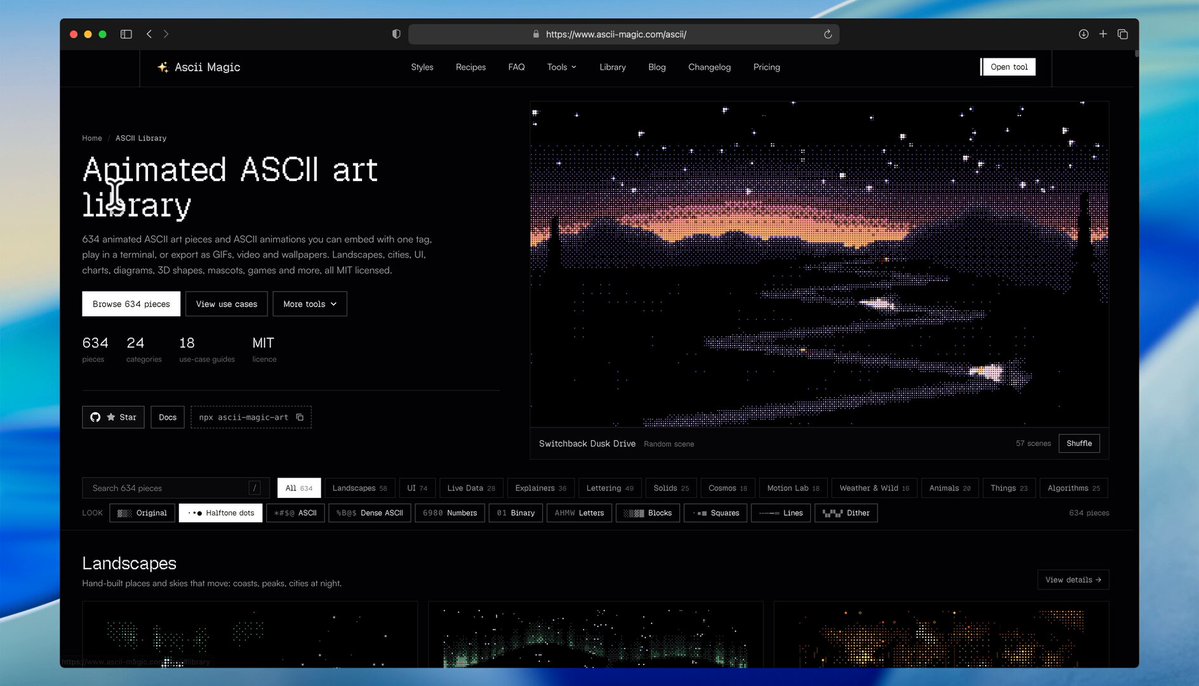1199x686 pixels.
Task: Open the orange city lights landscape thumbnail
Action: click(x=941, y=635)
